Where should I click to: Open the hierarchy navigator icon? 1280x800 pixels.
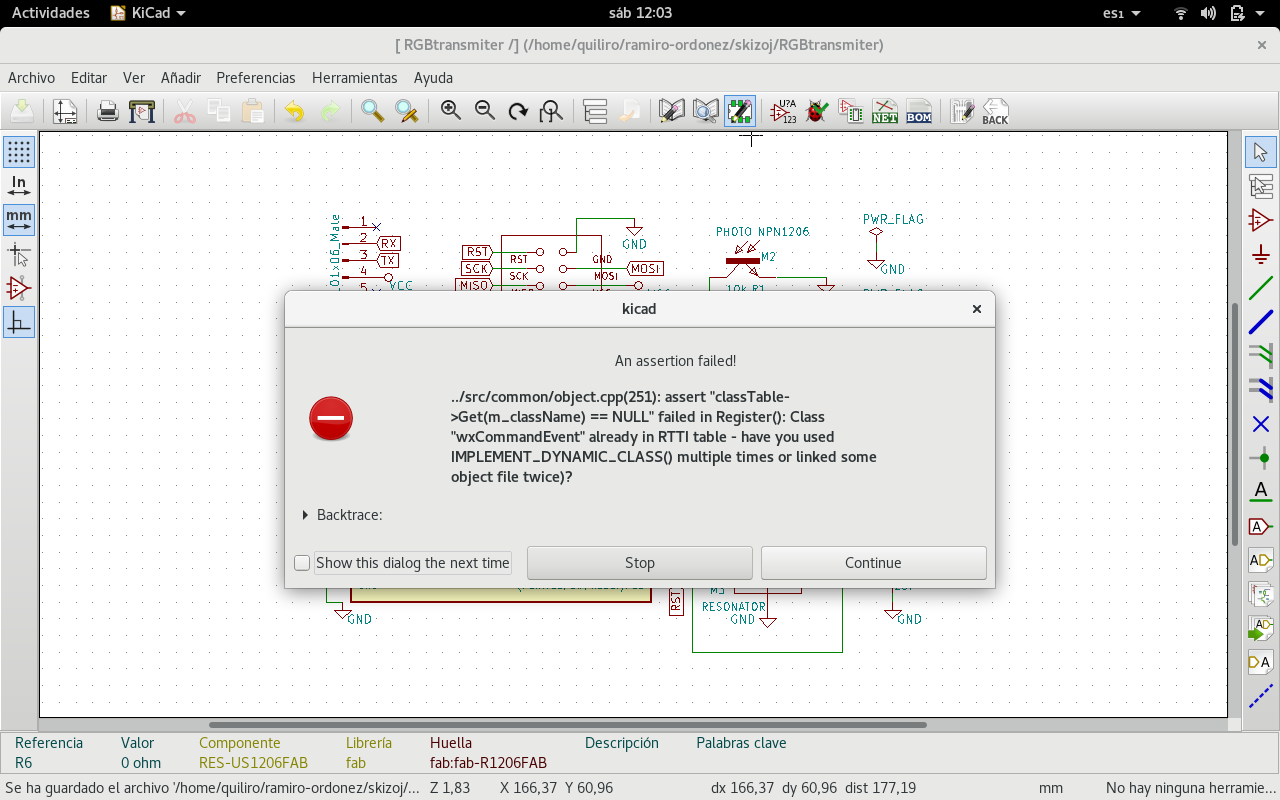pyautogui.click(x=595, y=111)
